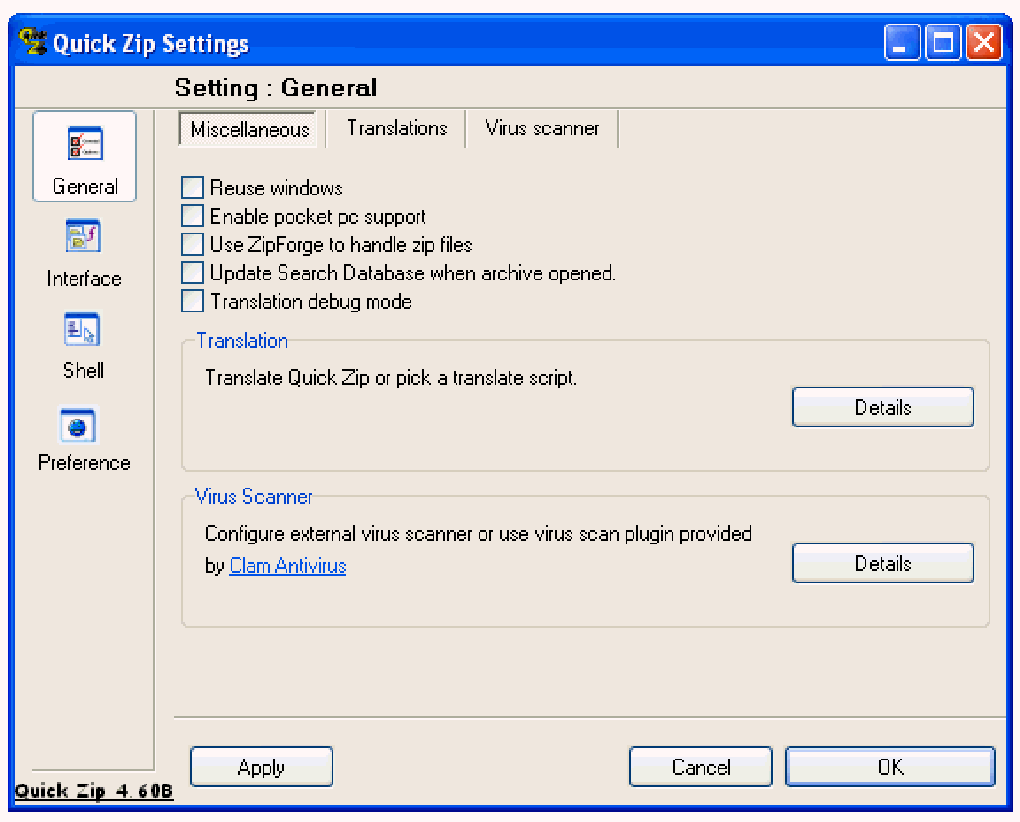Click the 'Setting : General' heading text
The image size is (1020, 822).
pos(276,87)
